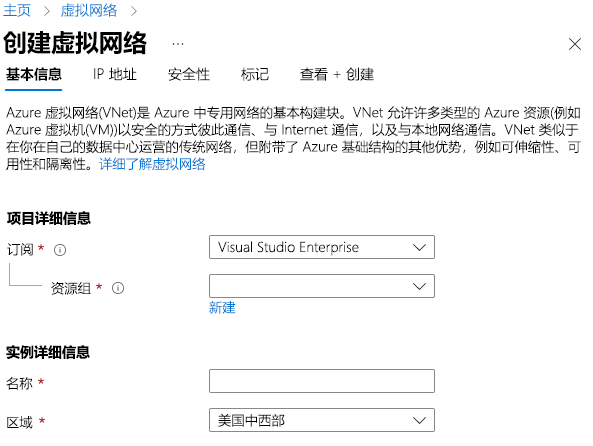Click 新建 to create a resource group
This screenshot has width=593, height=446.
pyautogui.click(x=222, y=308)
